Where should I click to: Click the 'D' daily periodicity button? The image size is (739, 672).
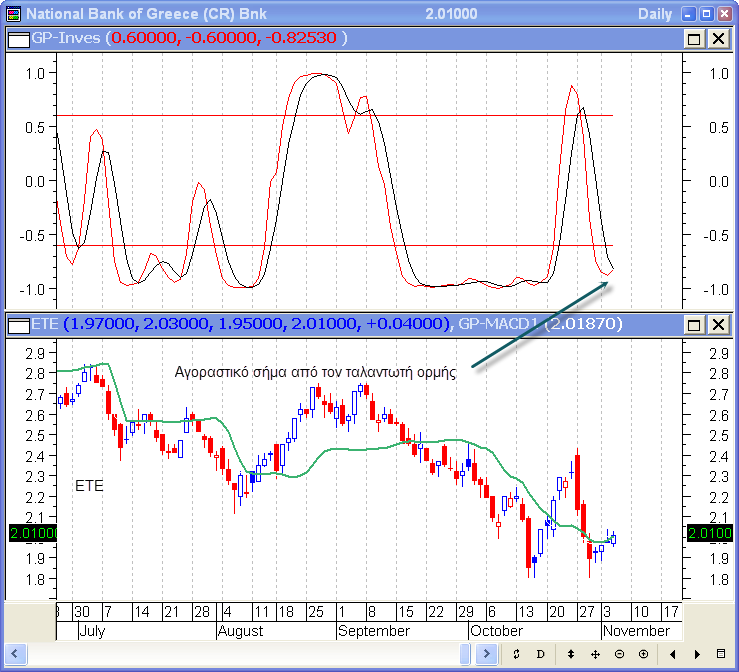[x=540, y=654]
